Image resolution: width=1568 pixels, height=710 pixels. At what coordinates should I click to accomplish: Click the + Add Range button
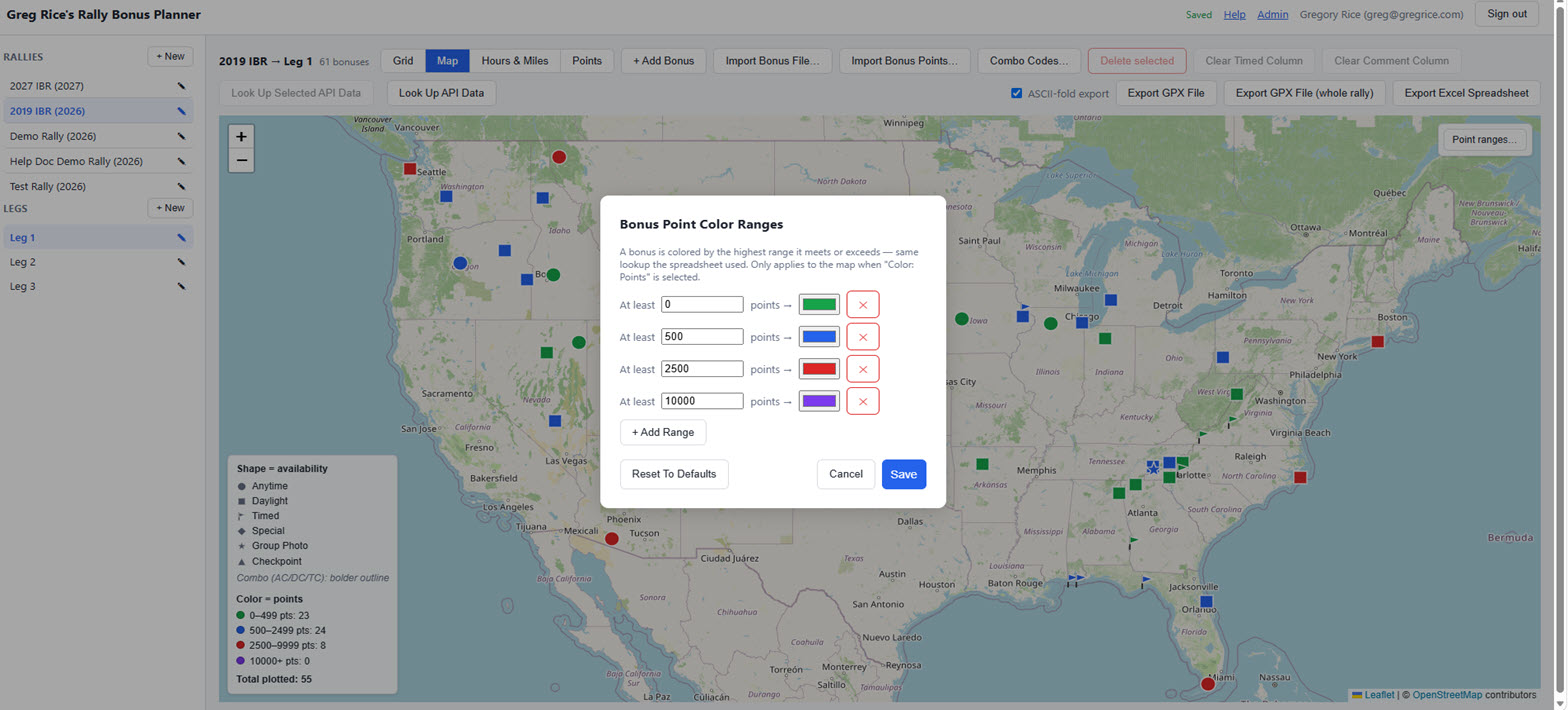pyautogui.click(x=663, y=432)
